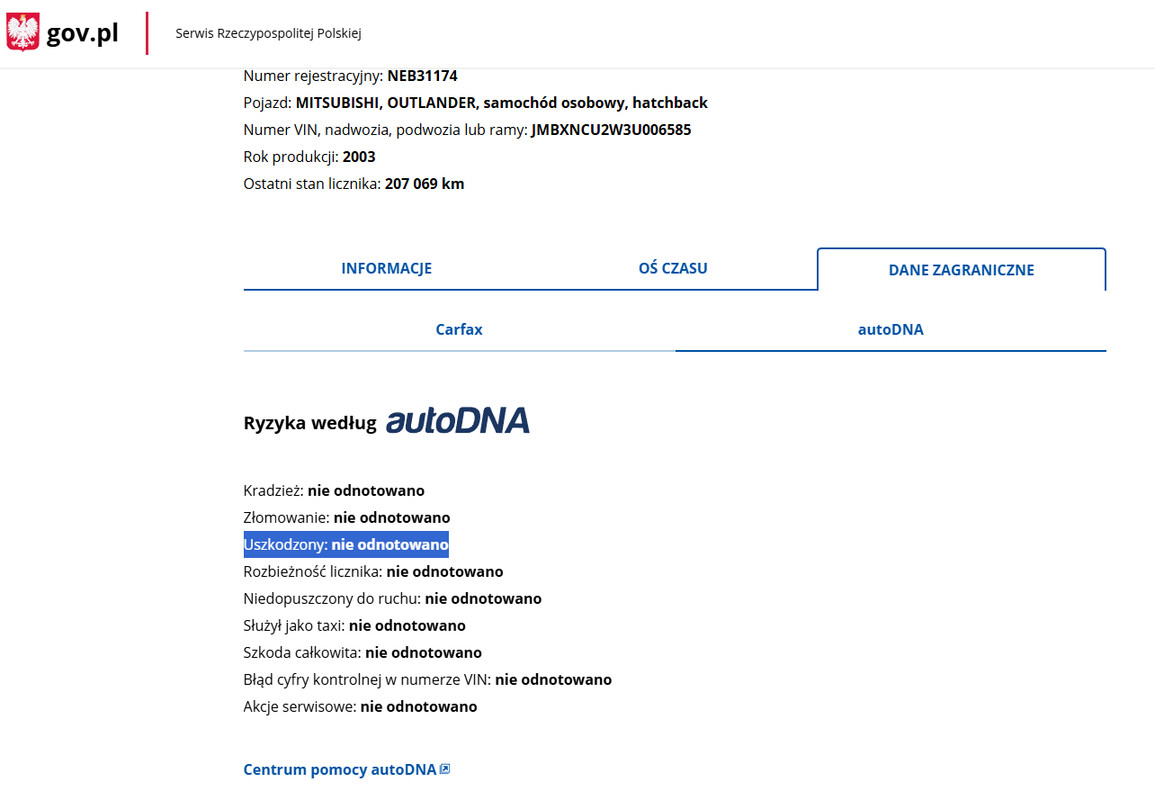Switch to the INFORMACJE tab
The image size is (1155, 800).
tap(386, 268)
